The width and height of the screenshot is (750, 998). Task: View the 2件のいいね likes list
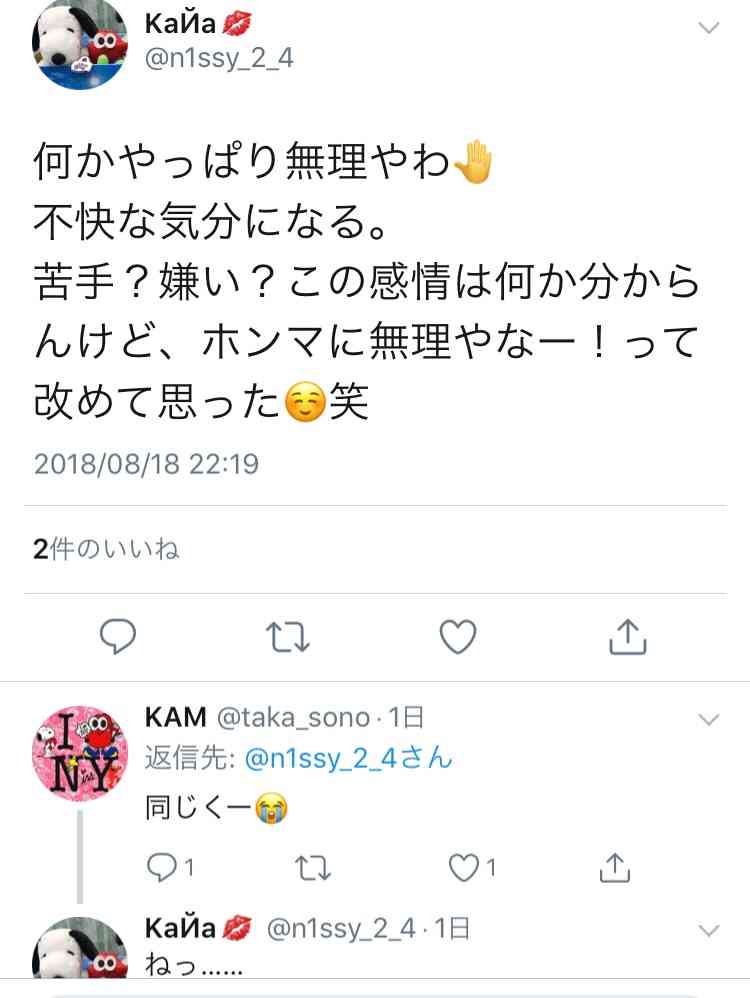(106, 549)
